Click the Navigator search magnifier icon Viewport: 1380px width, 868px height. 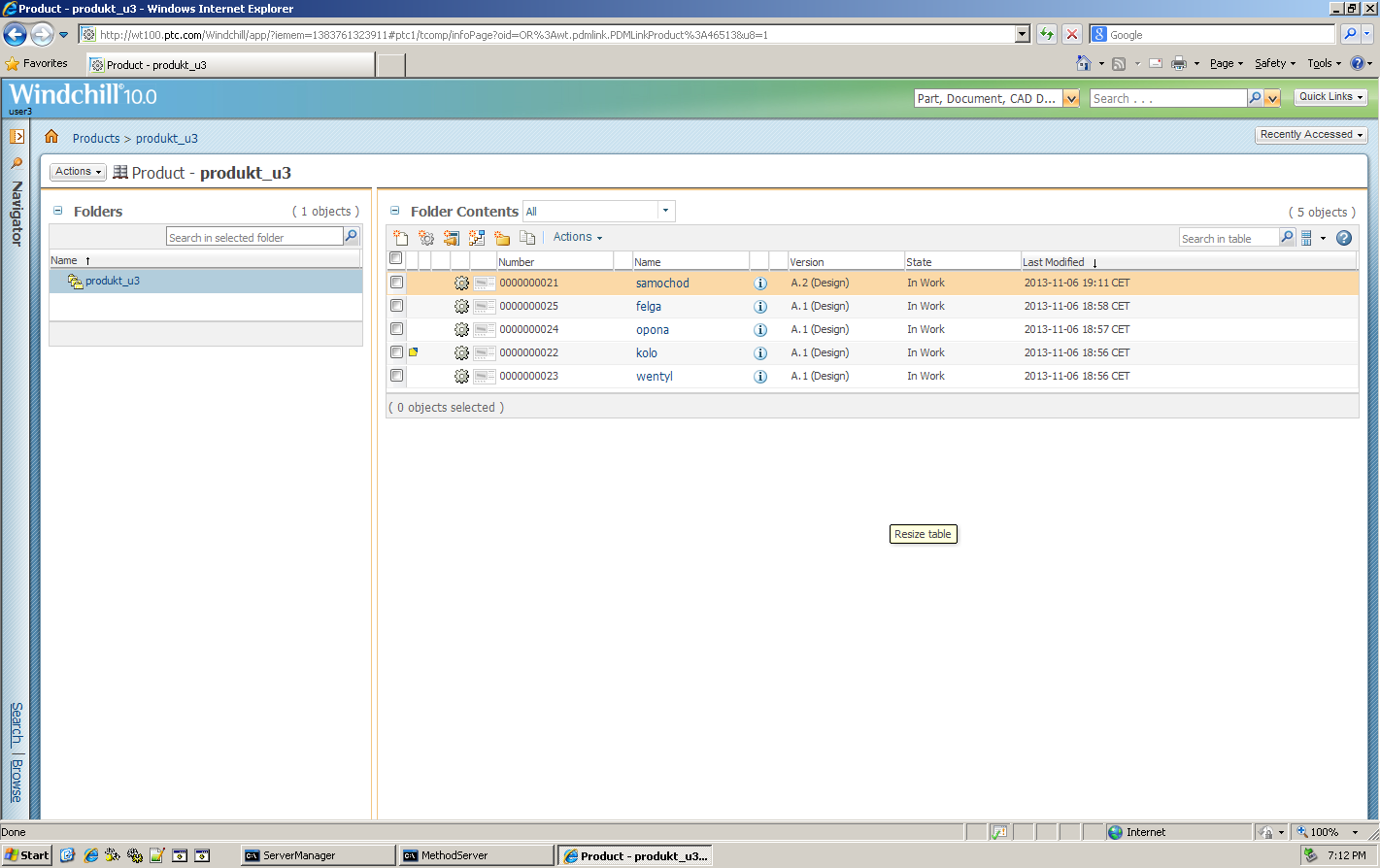tap(17, 163)
